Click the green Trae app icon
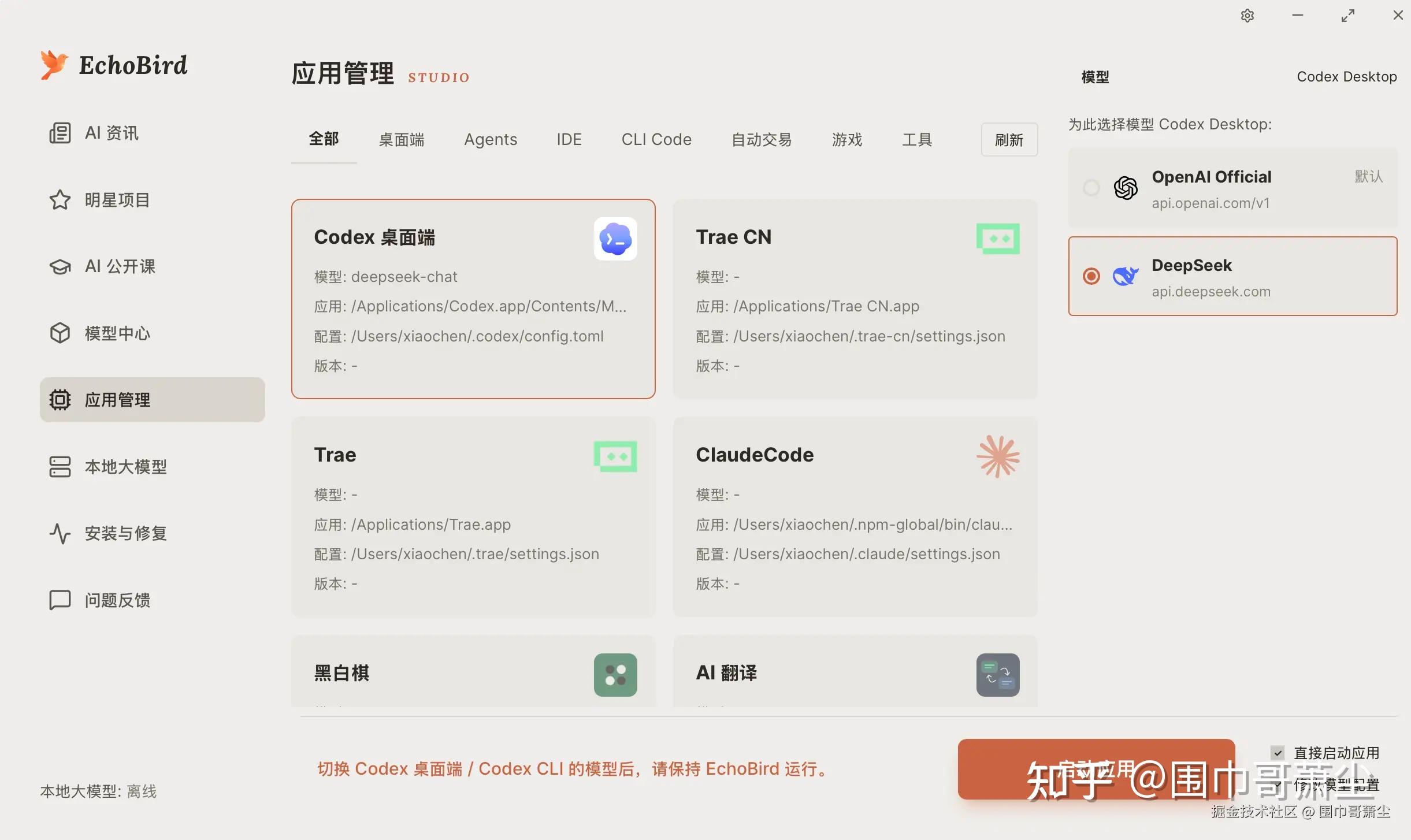 tap(615, 456)
